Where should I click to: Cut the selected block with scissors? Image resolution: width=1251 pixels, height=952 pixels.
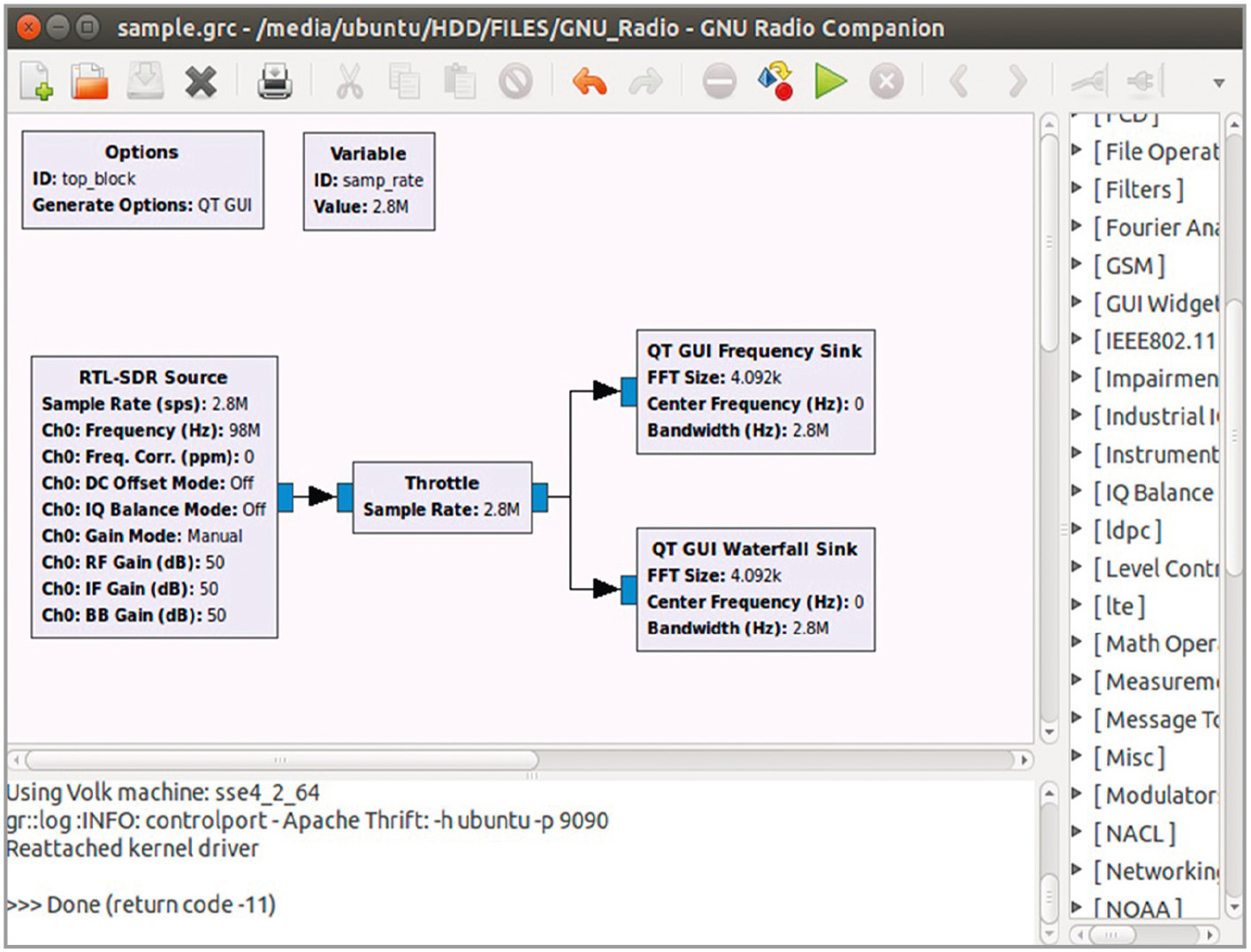[x=349, y=82]
